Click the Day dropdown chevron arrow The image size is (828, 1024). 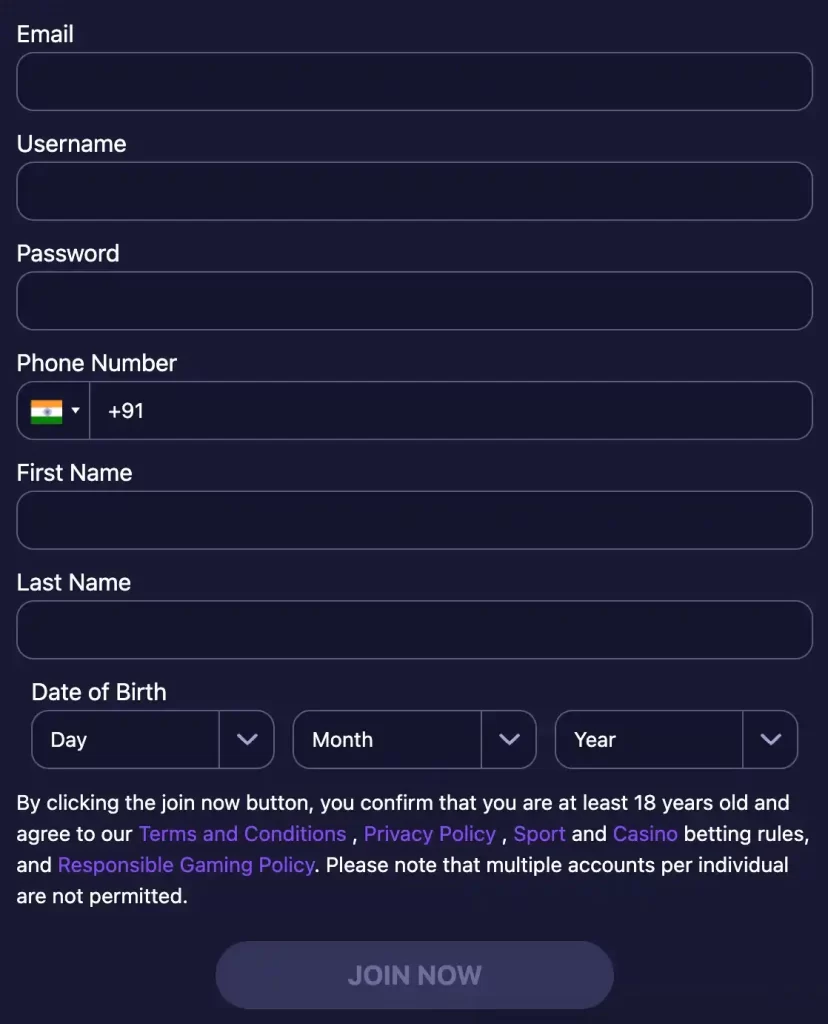point(248,740)
